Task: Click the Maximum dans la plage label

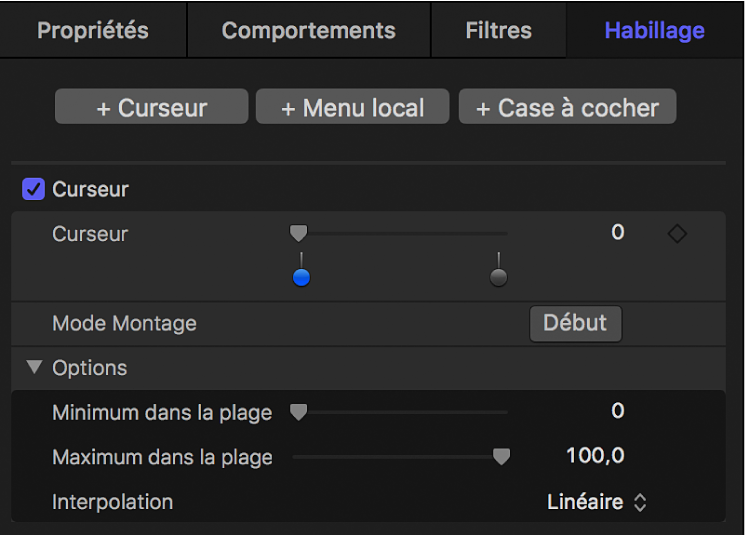Action: (x=162, y=457)
